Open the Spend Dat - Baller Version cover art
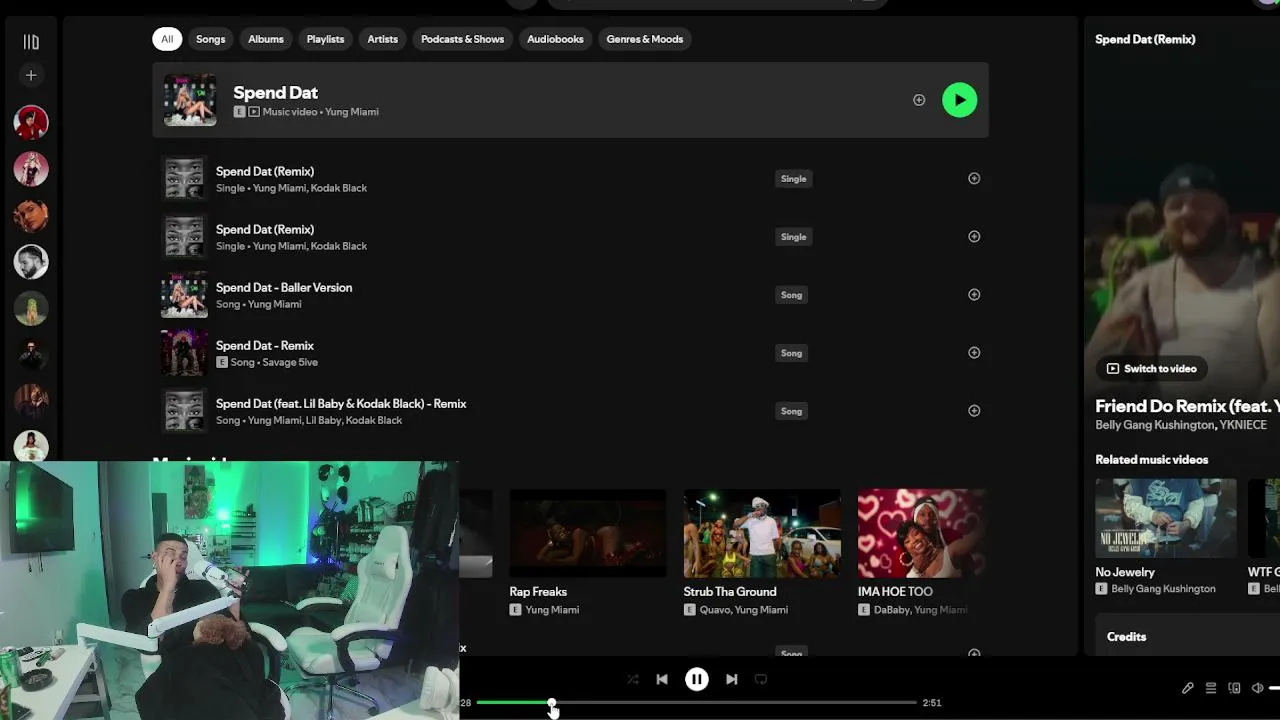The height and width of the screenshot is (720, 1280). pos(184,295)
